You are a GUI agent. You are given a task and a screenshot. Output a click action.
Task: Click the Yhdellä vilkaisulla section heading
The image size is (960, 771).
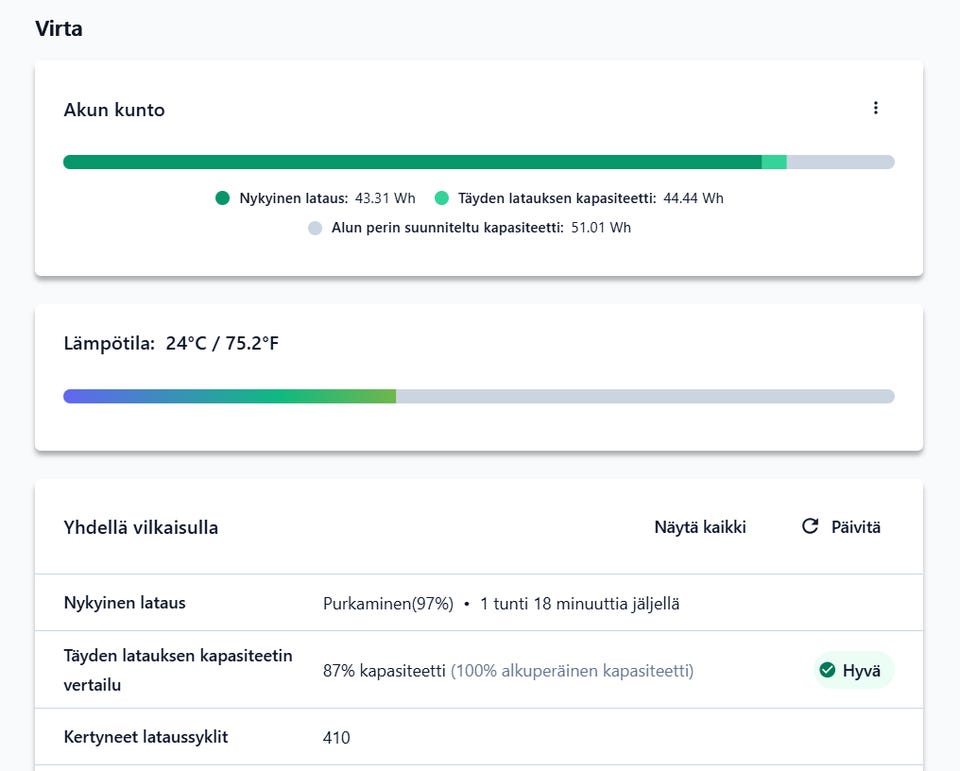coord(141,527)
